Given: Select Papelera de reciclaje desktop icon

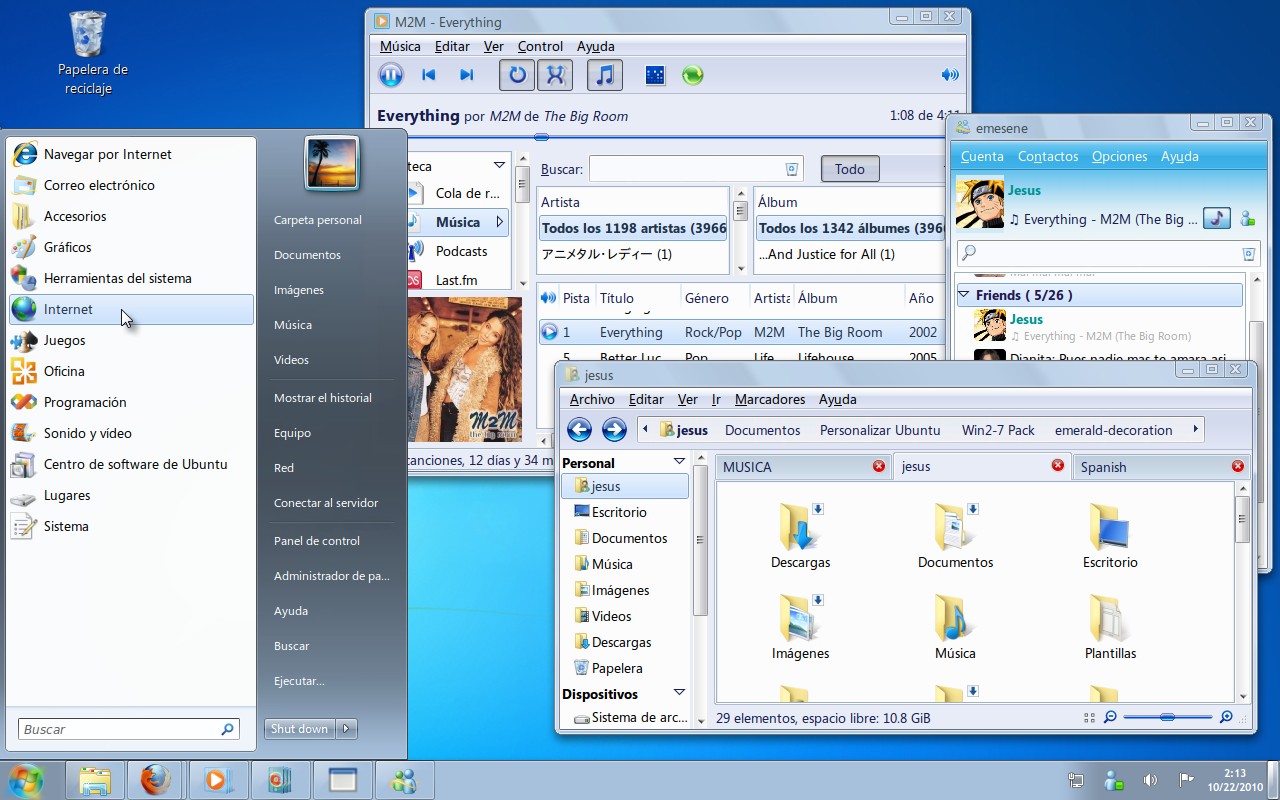Looking at the screenshot, I should (88, 52).
